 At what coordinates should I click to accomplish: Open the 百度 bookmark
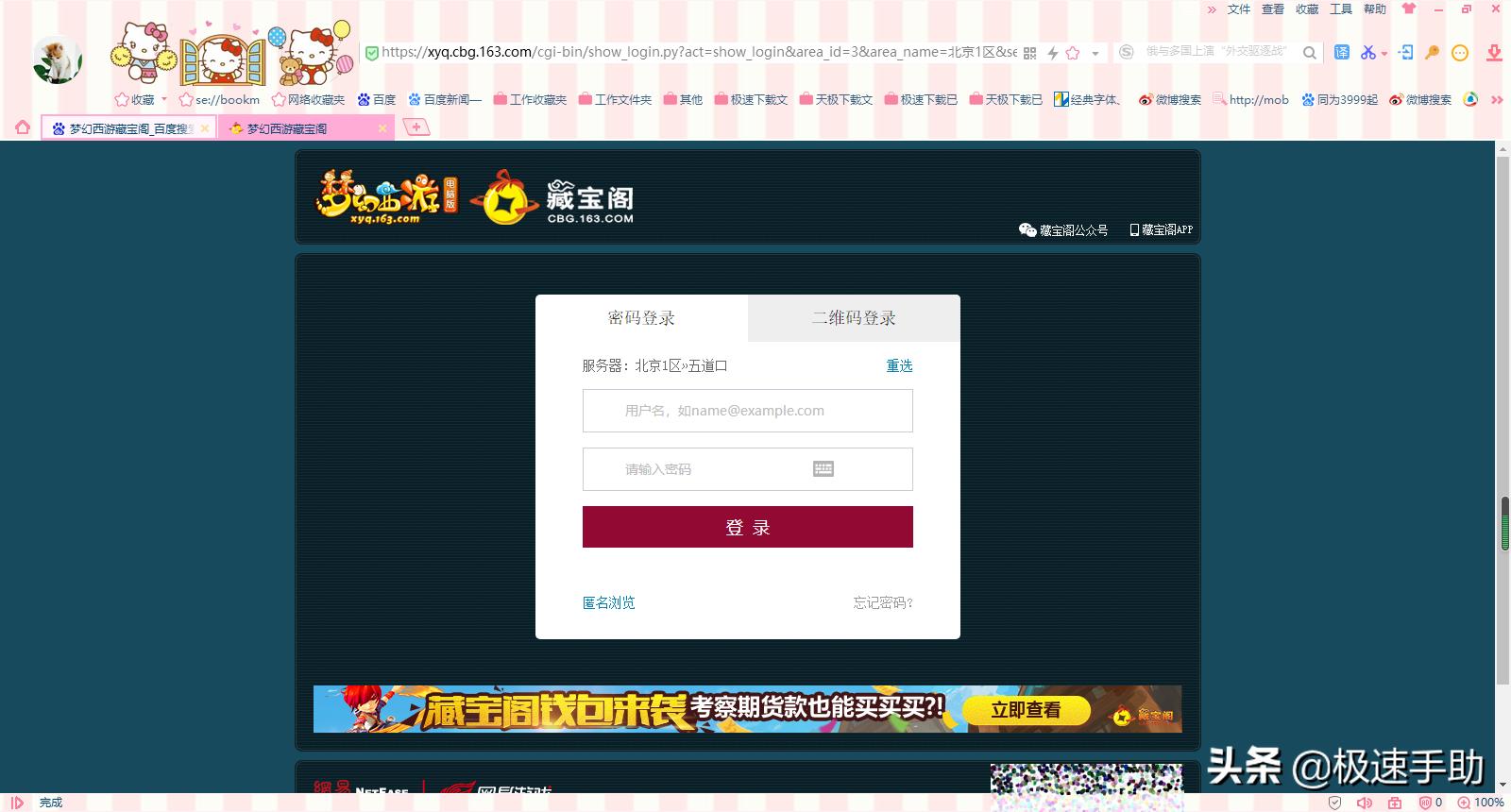pos(376,99)
